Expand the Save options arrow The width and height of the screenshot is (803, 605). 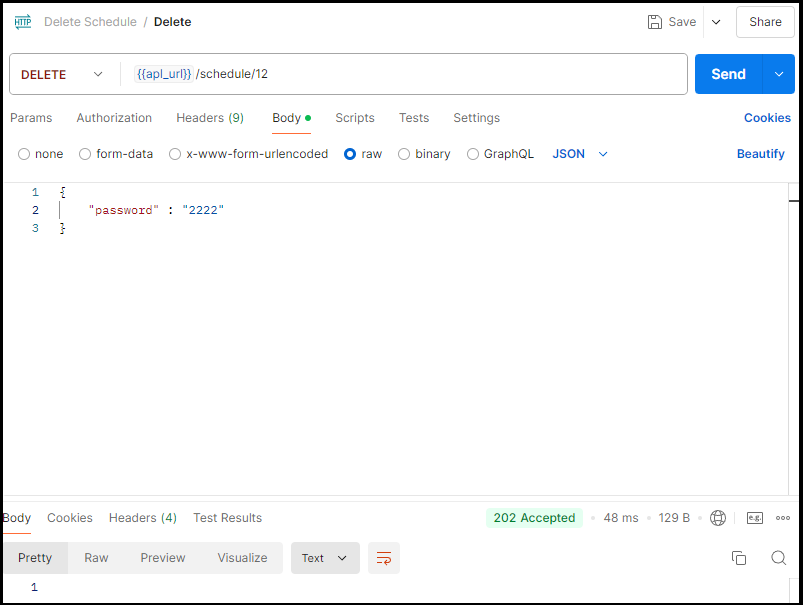pos(716,22)
